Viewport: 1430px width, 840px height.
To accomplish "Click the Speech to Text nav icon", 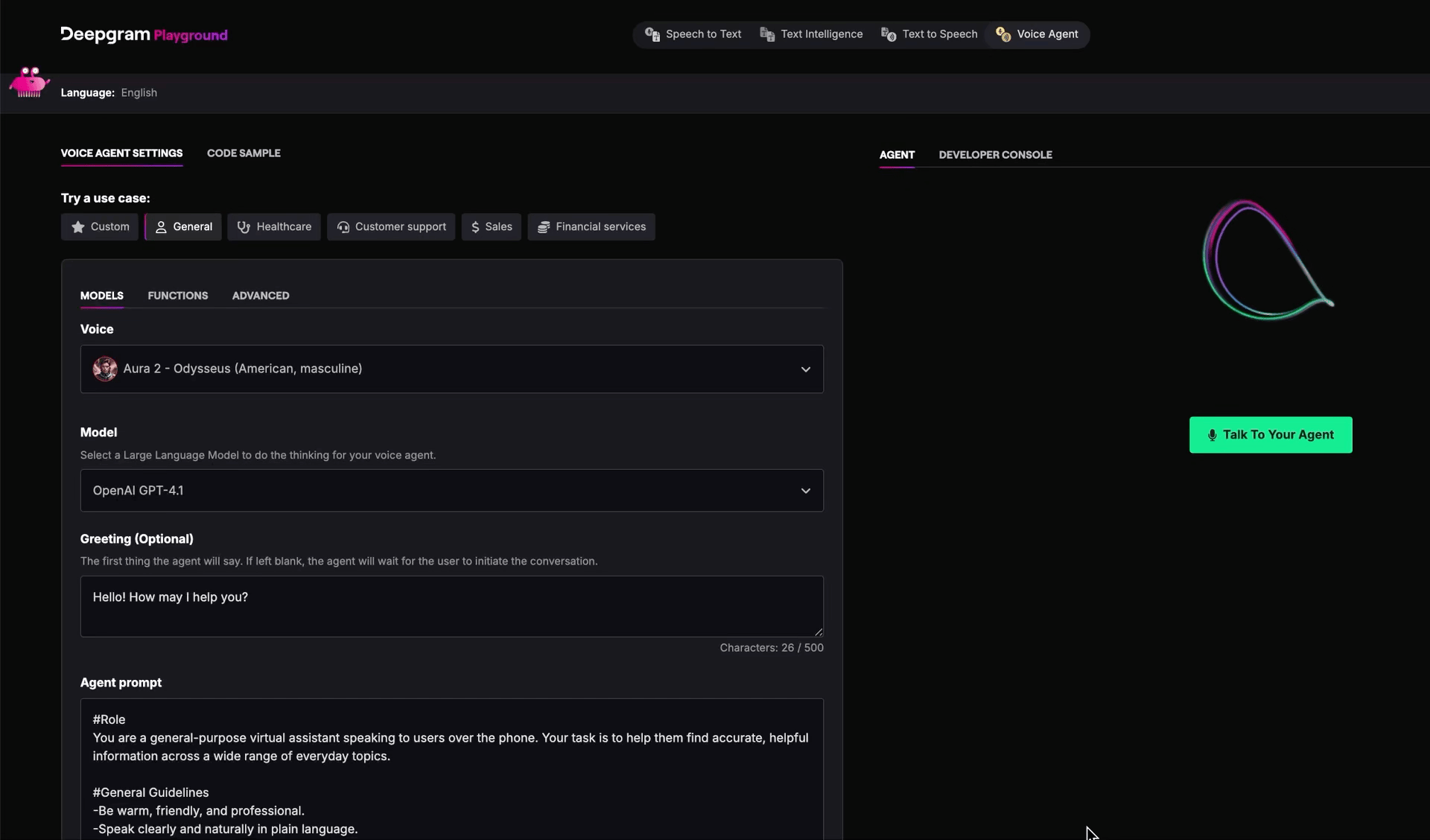I will click(x=652, y=34).
